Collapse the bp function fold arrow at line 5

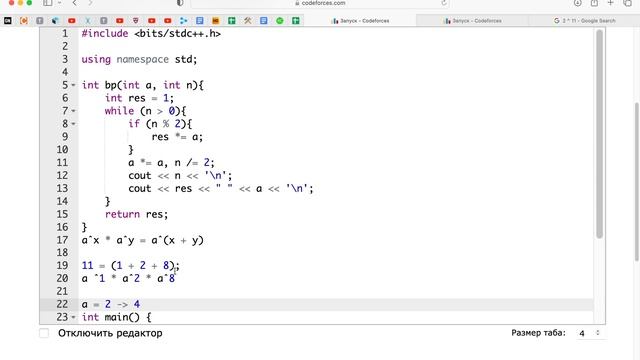73,85
